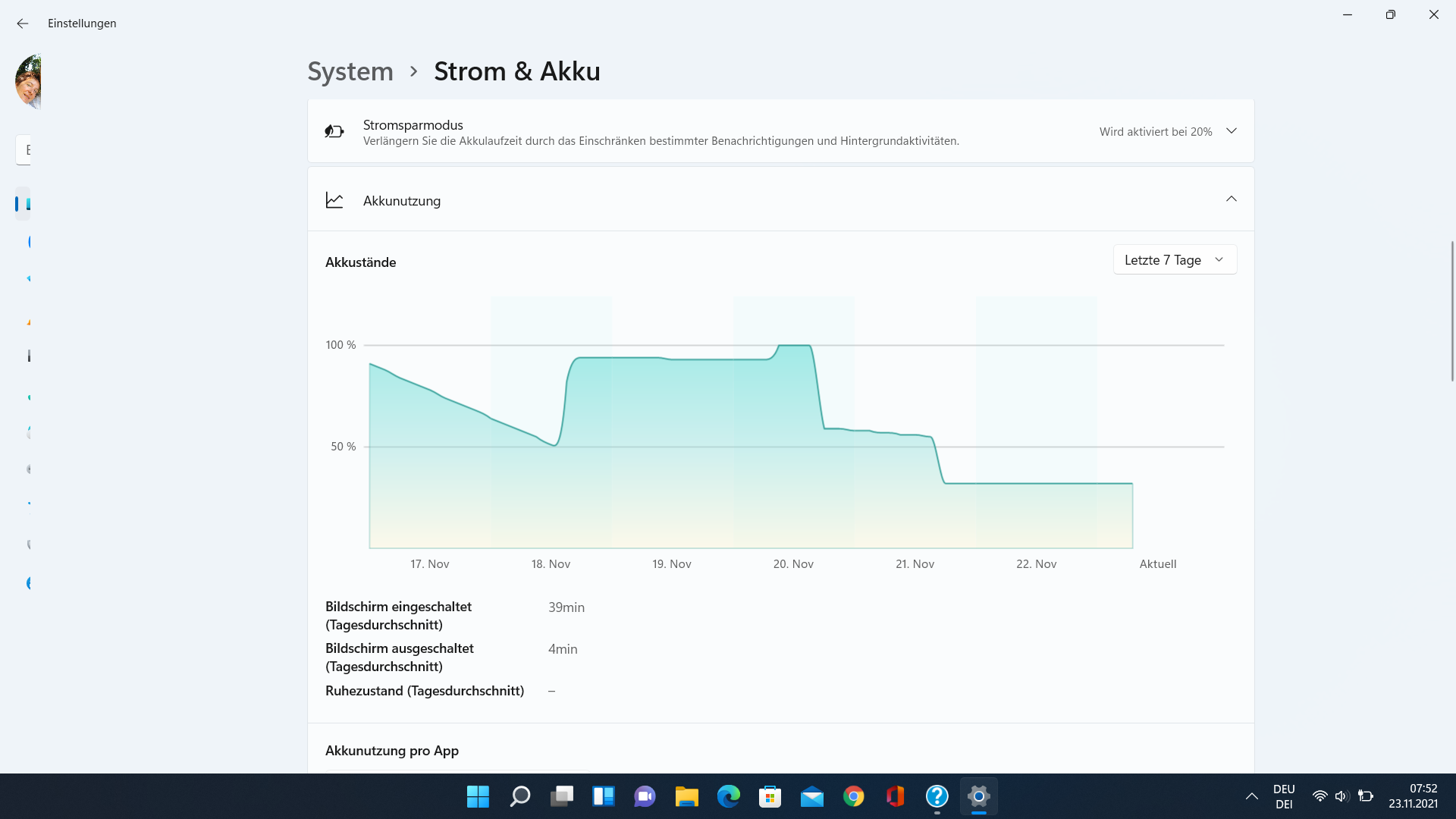Open the Letzte 7 Tage dropdown
This screenshot has width=1456, height=819.
(x=1174, y=260)
